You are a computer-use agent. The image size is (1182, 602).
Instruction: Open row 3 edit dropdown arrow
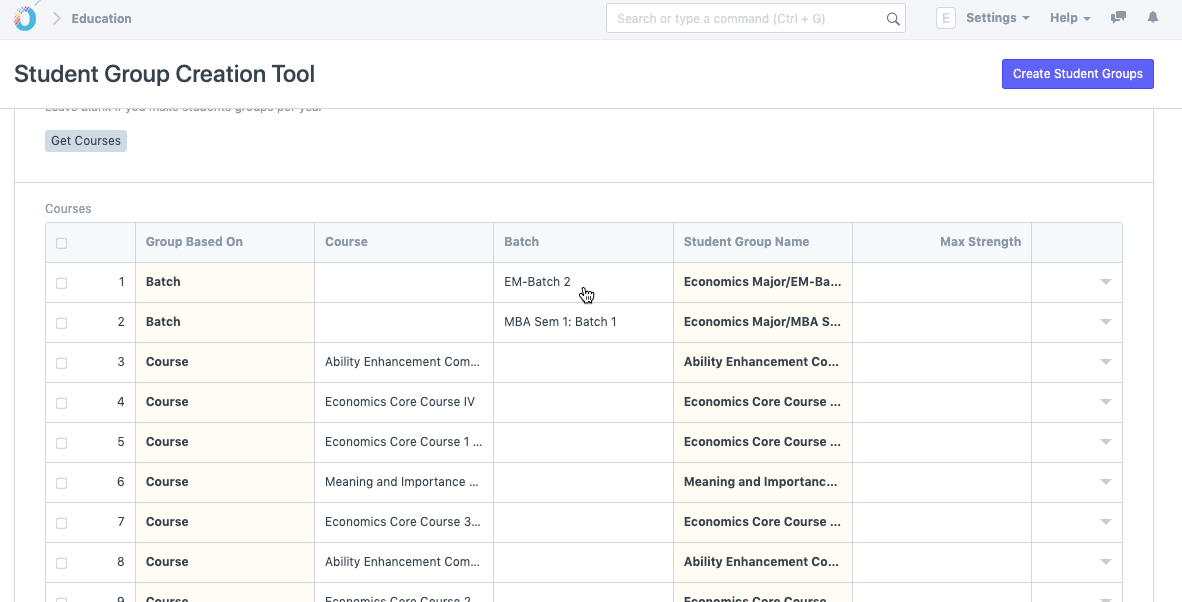tap(1105, 362)
